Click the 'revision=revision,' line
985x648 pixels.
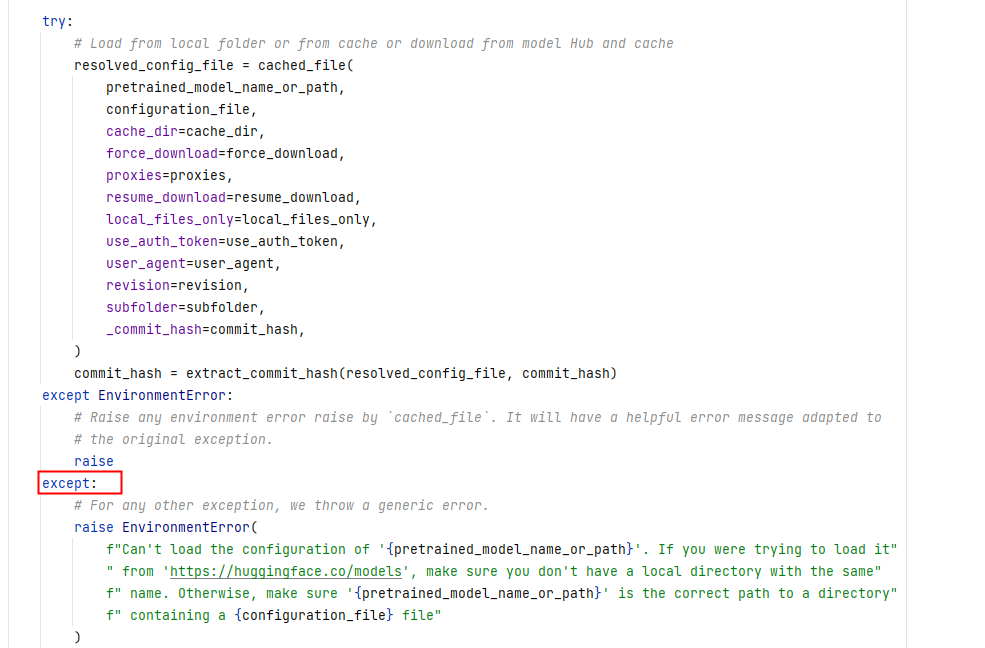[177, 285]
